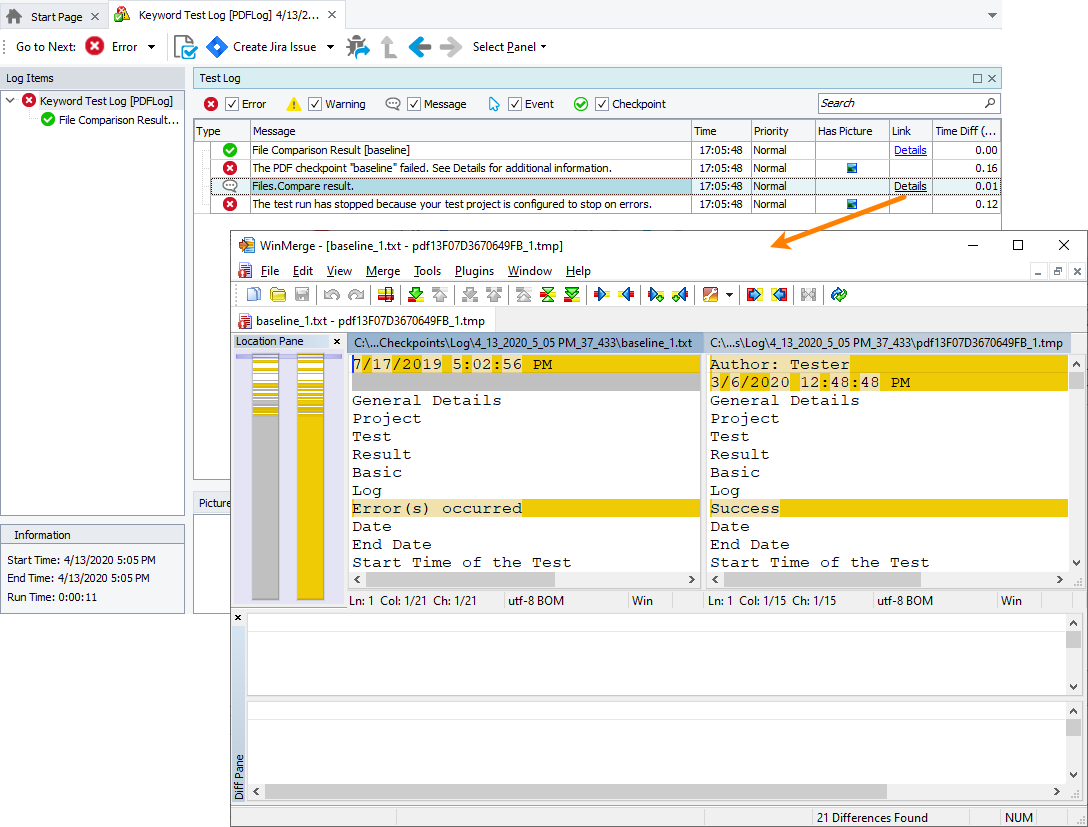Screen dimensions: 1088x827
Task: Click the WinMerge Open folder icon
Action: coord(278,294)
